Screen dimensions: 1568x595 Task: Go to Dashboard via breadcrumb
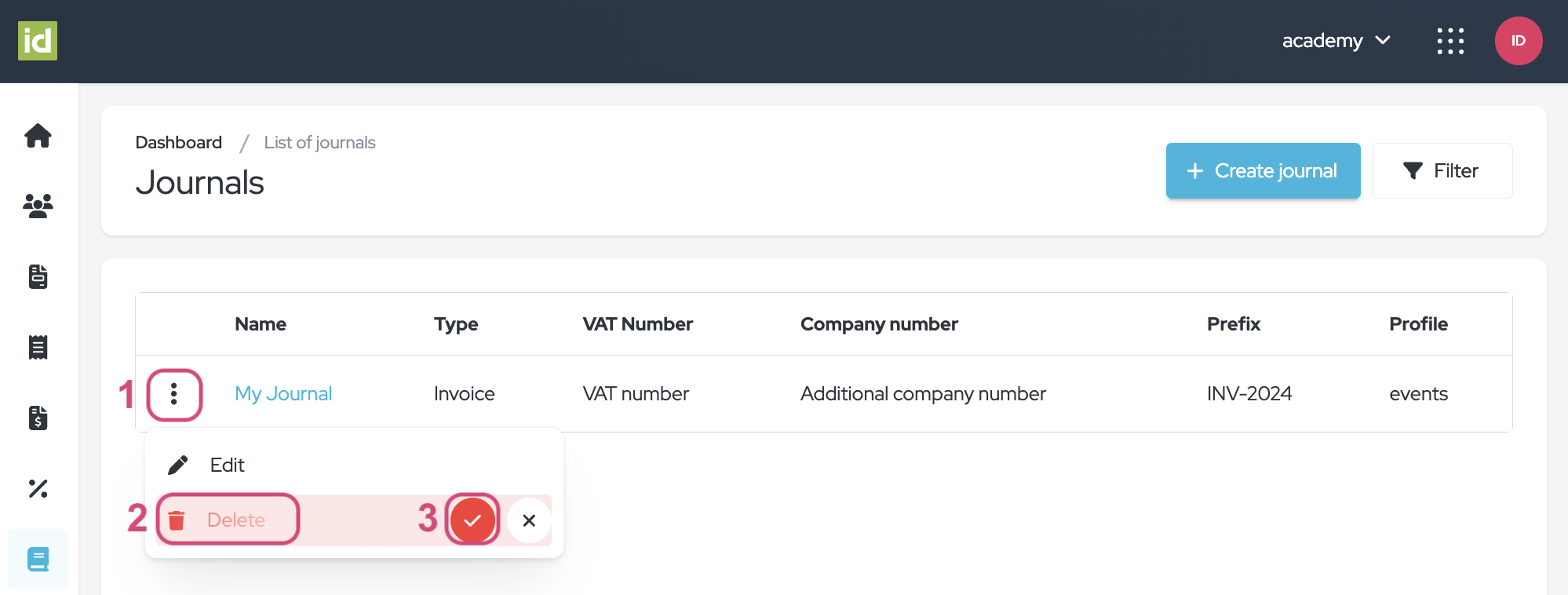178,142
